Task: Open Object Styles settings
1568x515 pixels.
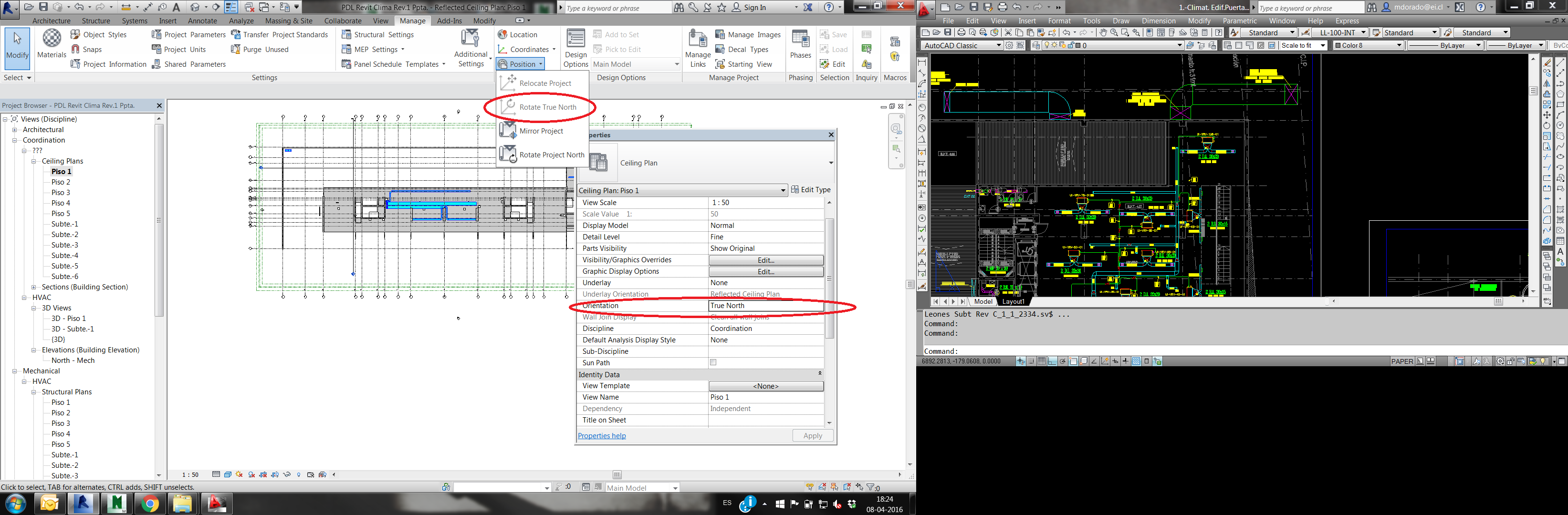Action: click(x=99, y=35)
